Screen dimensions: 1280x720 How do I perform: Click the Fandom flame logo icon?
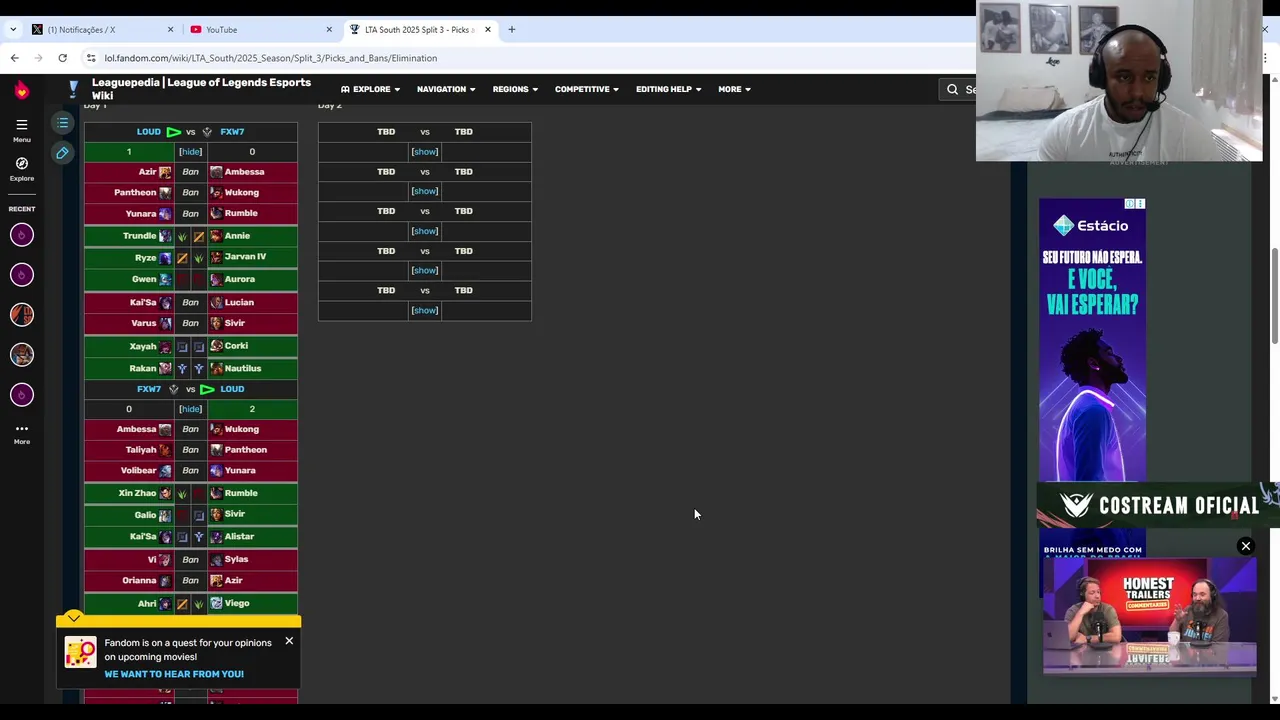pos(22,90)
